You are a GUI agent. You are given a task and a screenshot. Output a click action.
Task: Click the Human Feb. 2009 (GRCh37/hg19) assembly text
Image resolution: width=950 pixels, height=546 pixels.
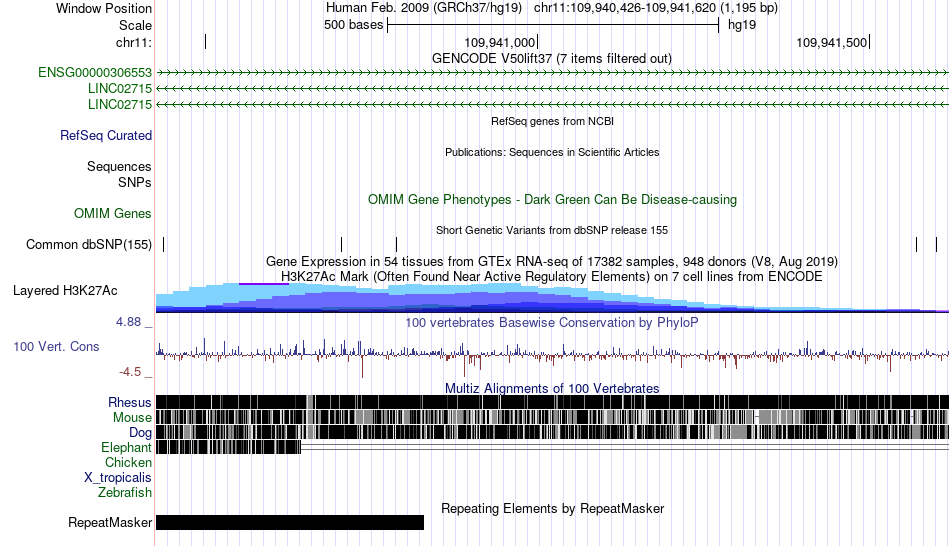click(x=424, y=8)
